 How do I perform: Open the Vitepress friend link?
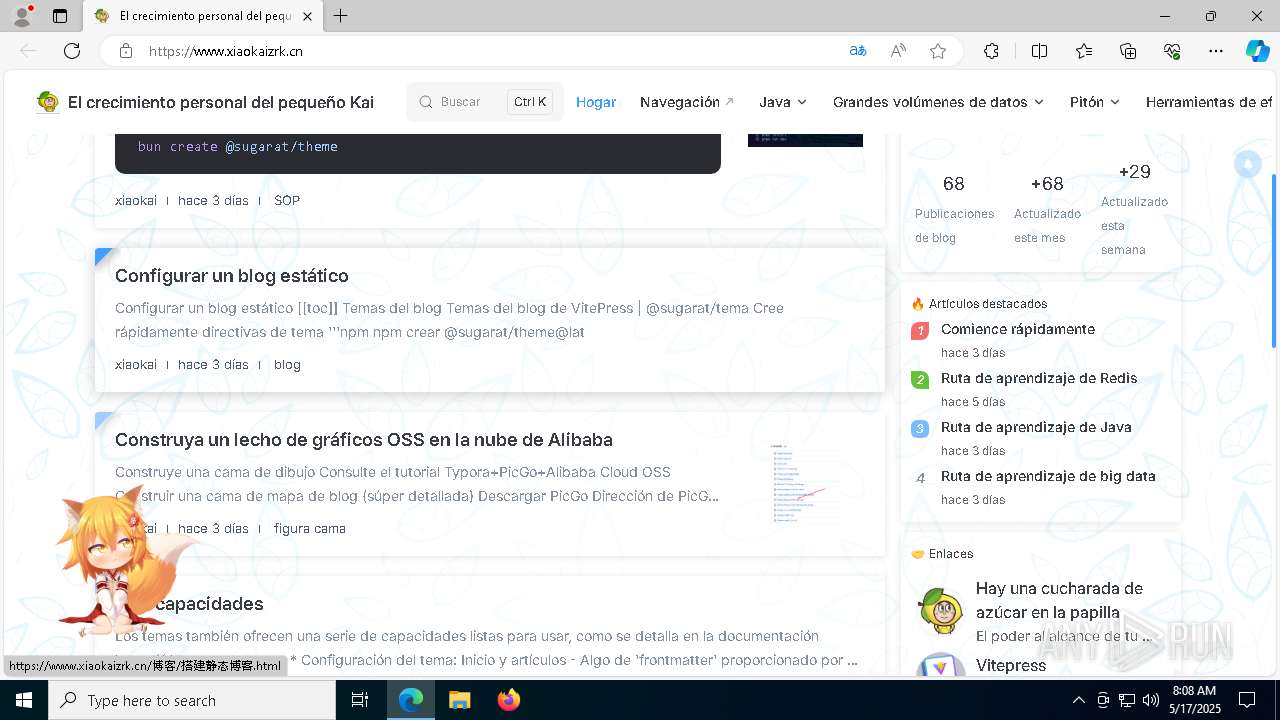click(x=1011, y=665)
